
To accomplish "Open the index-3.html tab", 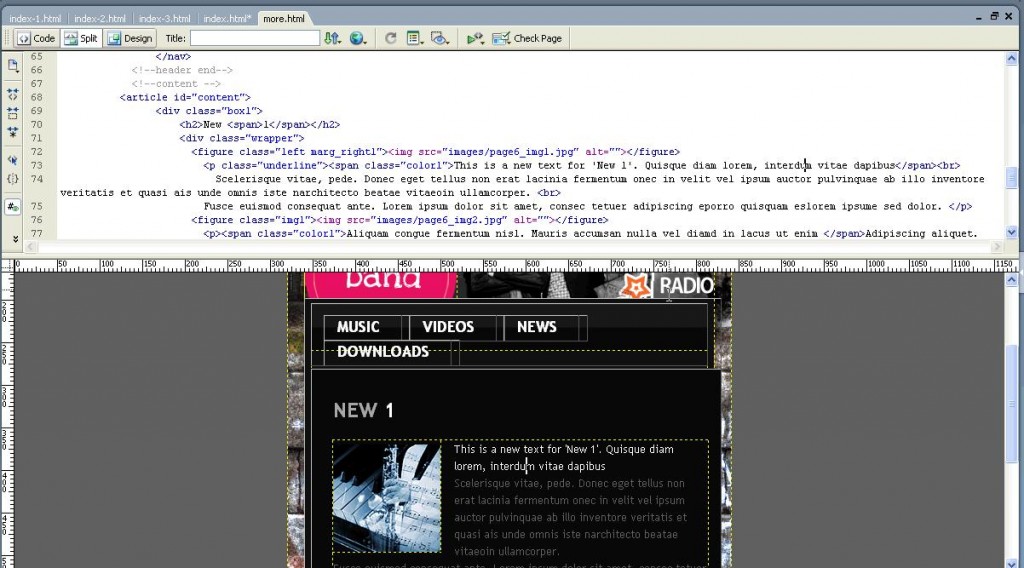I will (x=164, y=18).
